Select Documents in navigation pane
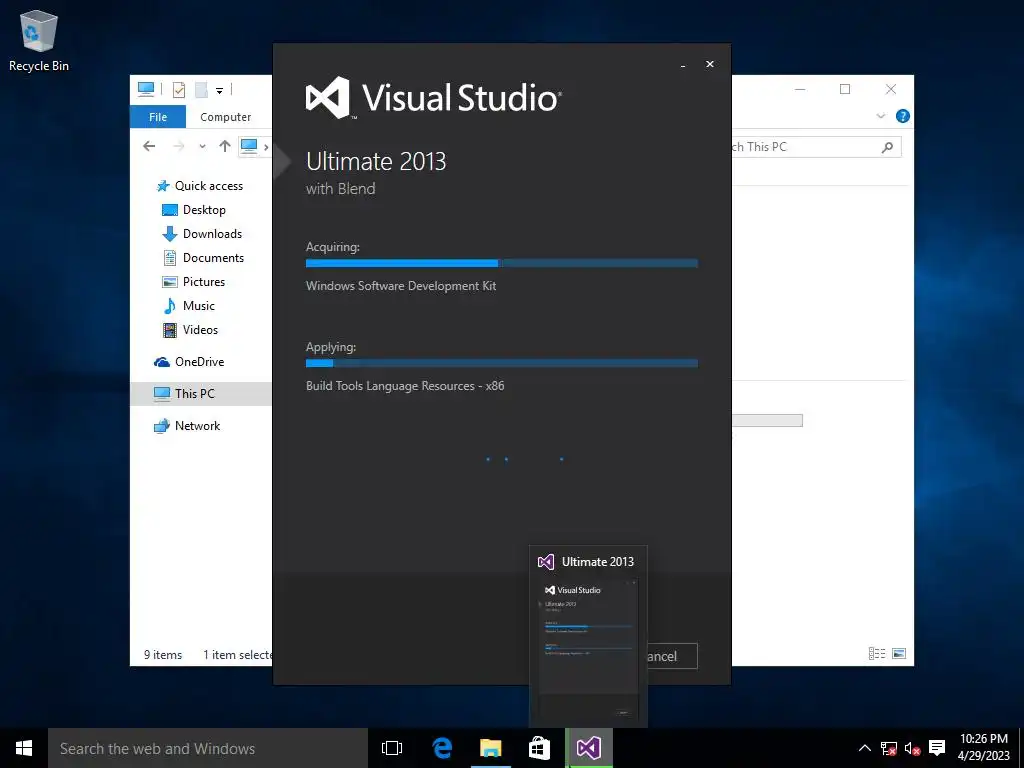The image size is (1024, 768). [203, 258]
